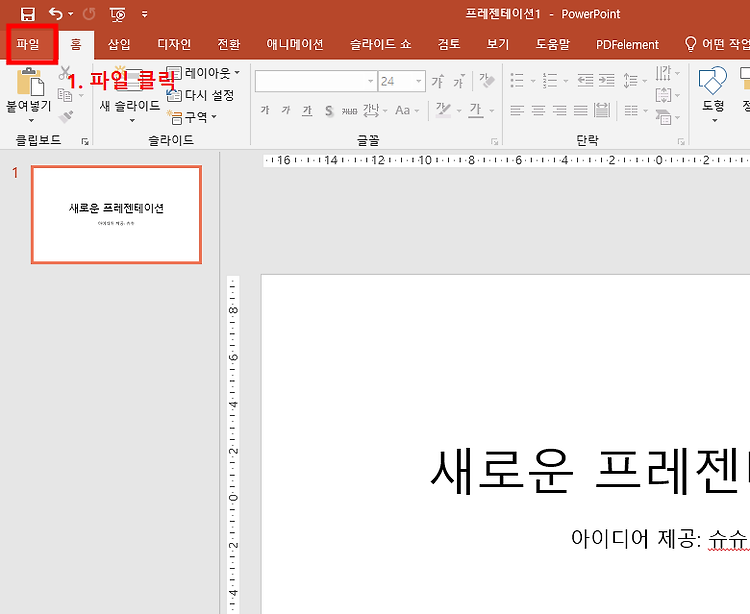
Task: Expand the 붙여넣기 options arrow
Action: tap(32, 121)
